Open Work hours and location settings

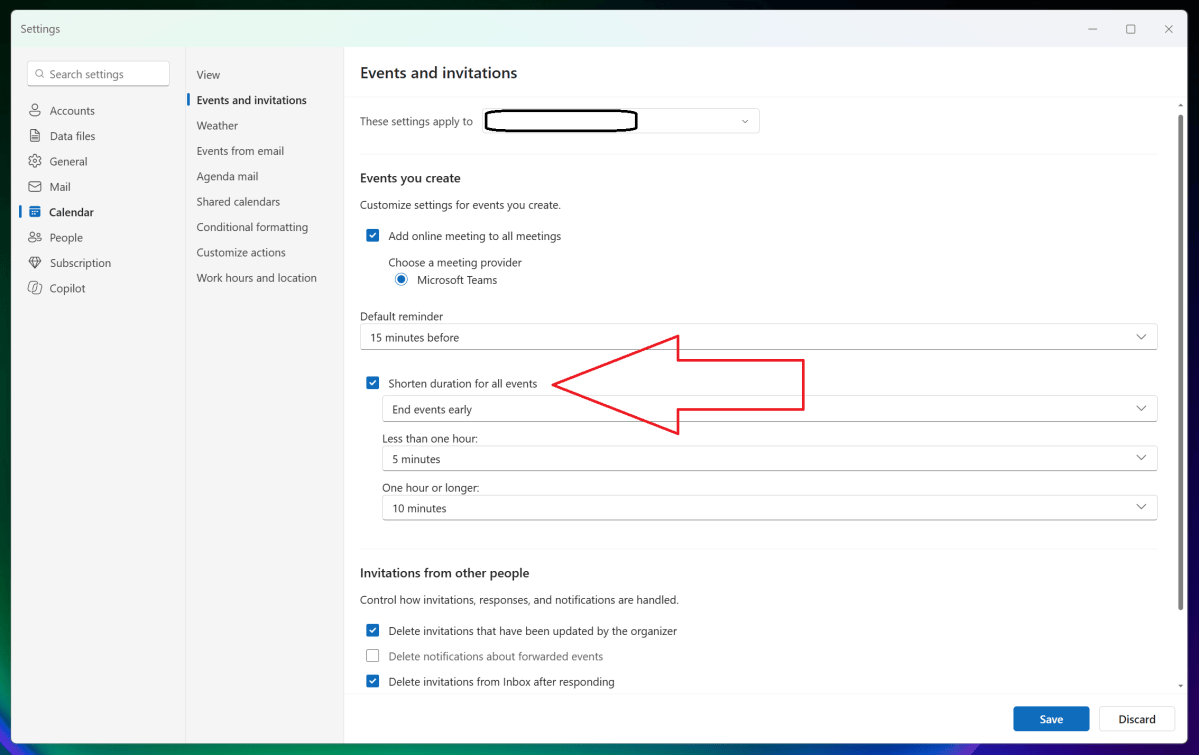[256, 278]
